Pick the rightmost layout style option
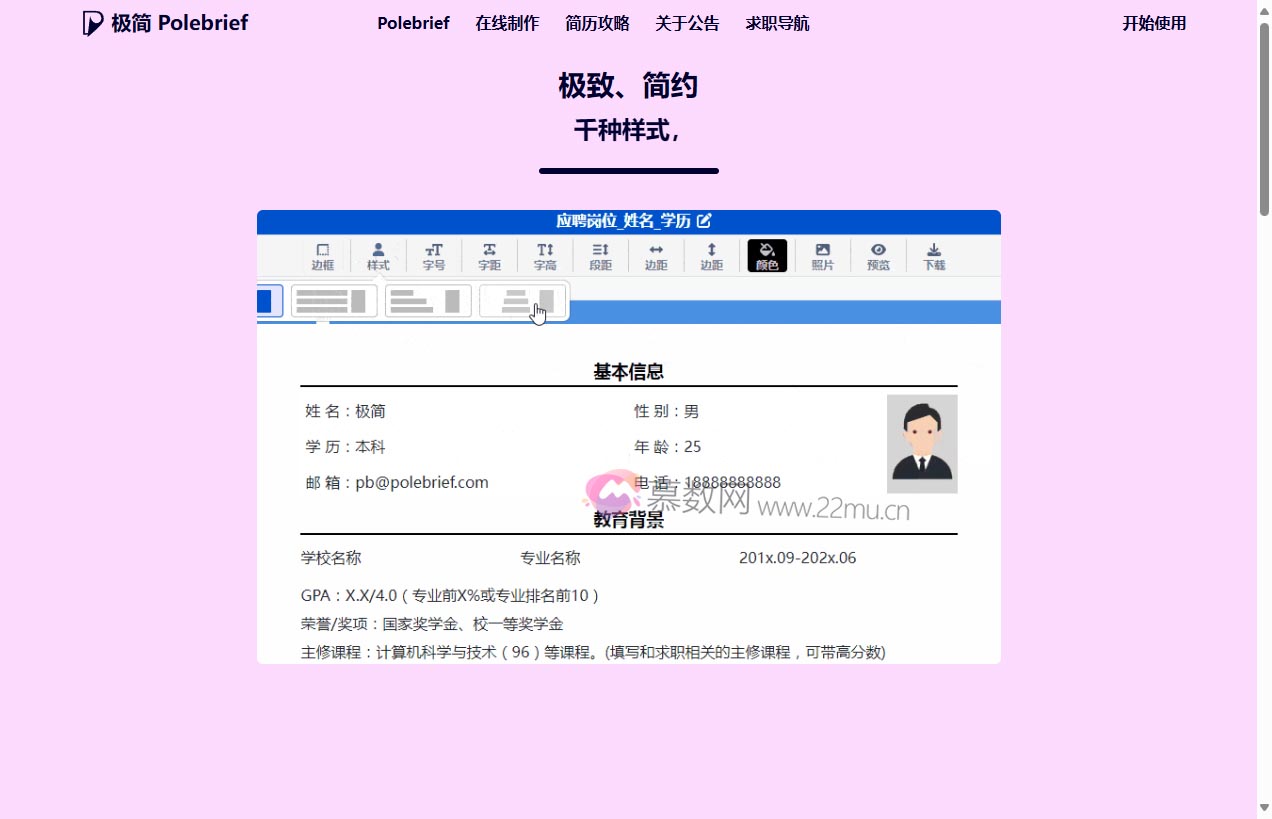Viewport: 1272px width, 819px height. [523, 300]
